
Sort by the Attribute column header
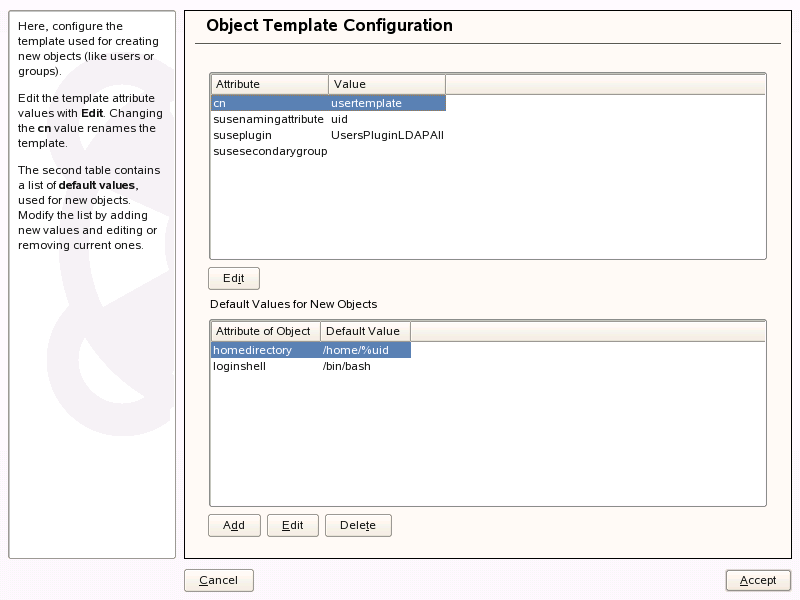click(269, 84)
